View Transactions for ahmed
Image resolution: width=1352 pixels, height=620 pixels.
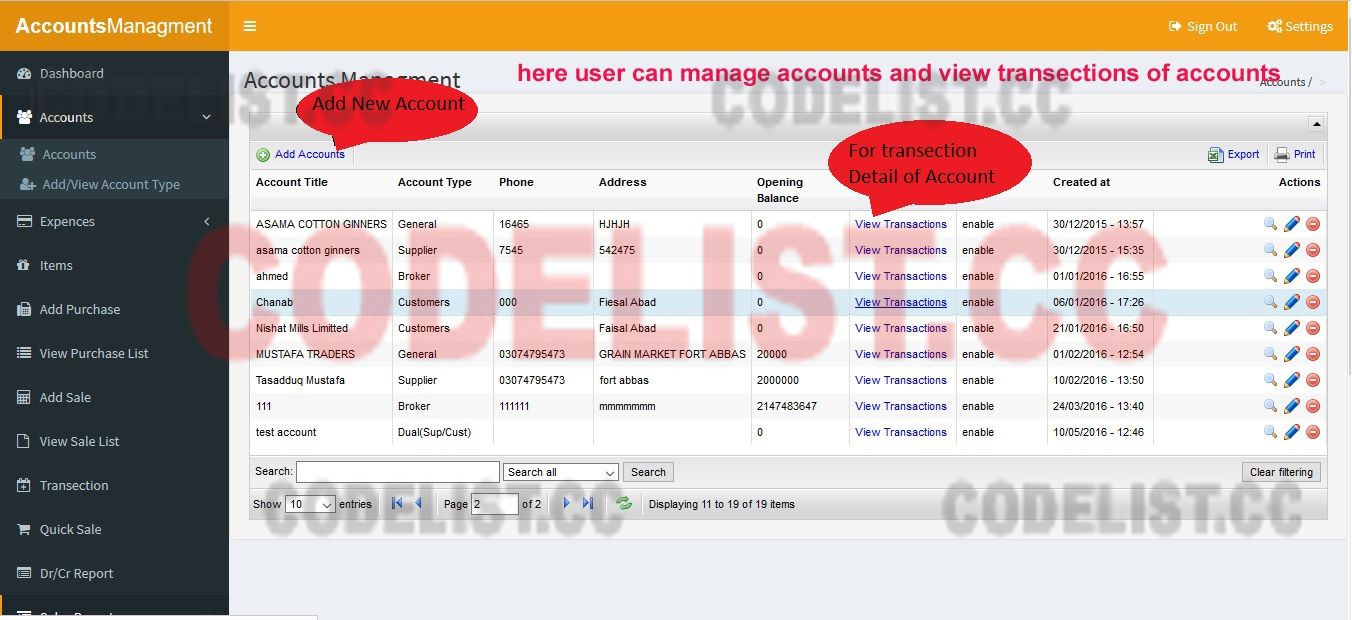click(901, 276)
